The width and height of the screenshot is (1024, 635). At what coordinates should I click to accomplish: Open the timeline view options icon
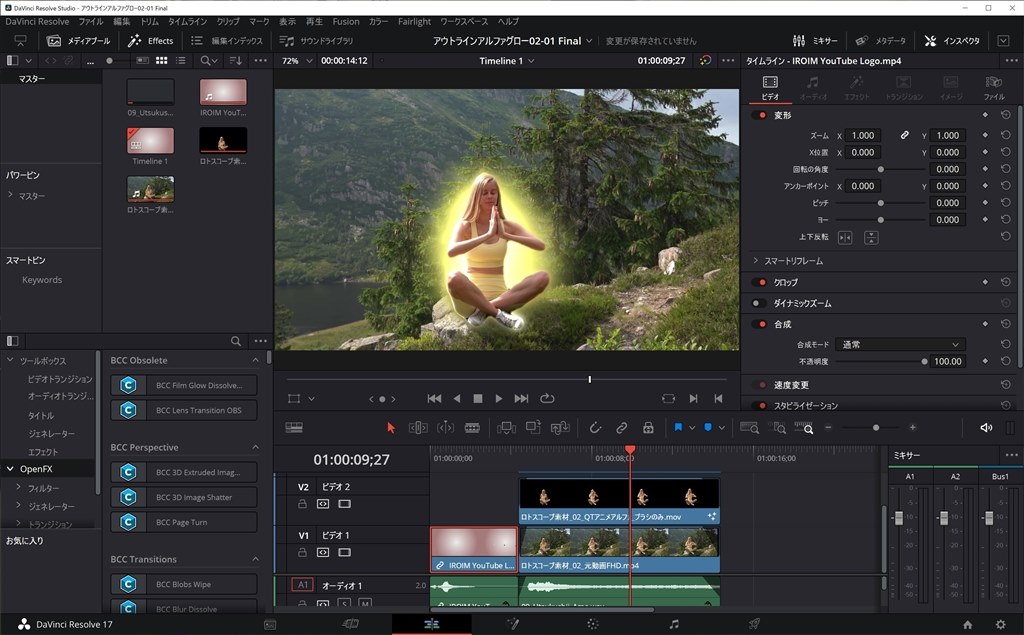[294, 427]
